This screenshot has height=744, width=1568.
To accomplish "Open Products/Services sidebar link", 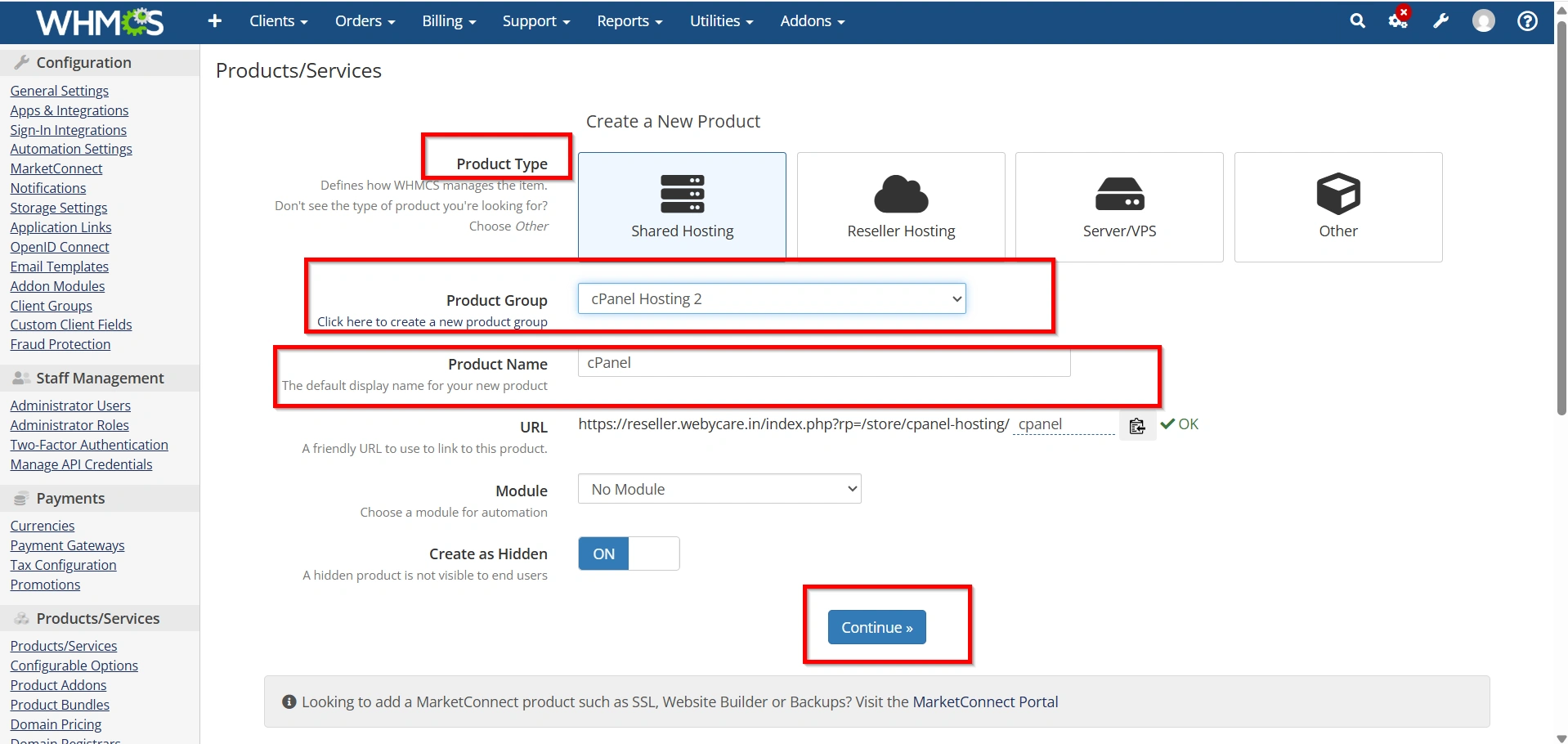I will point(63,646).
